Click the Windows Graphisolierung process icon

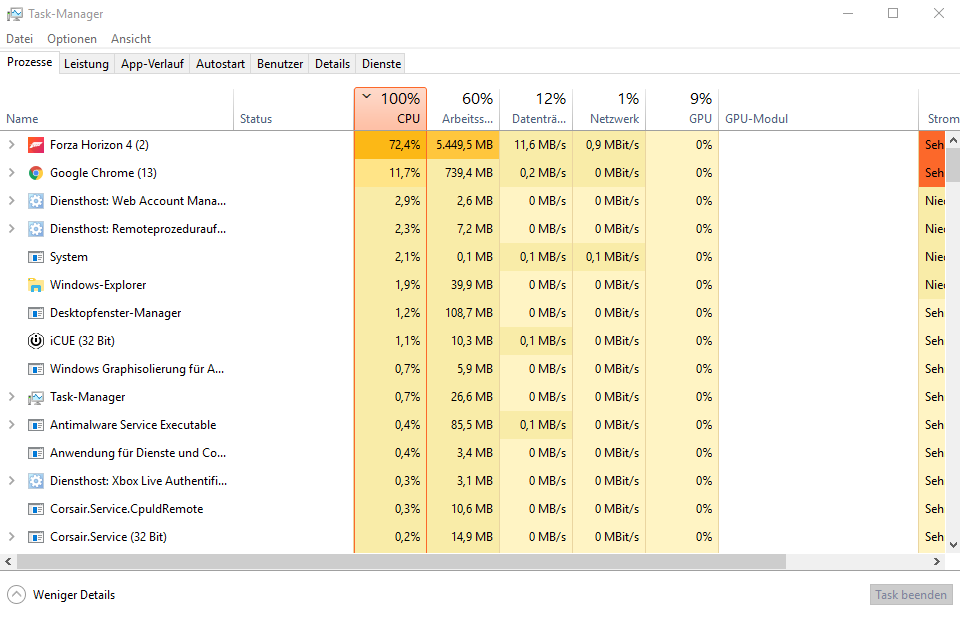tap(36, 369)
